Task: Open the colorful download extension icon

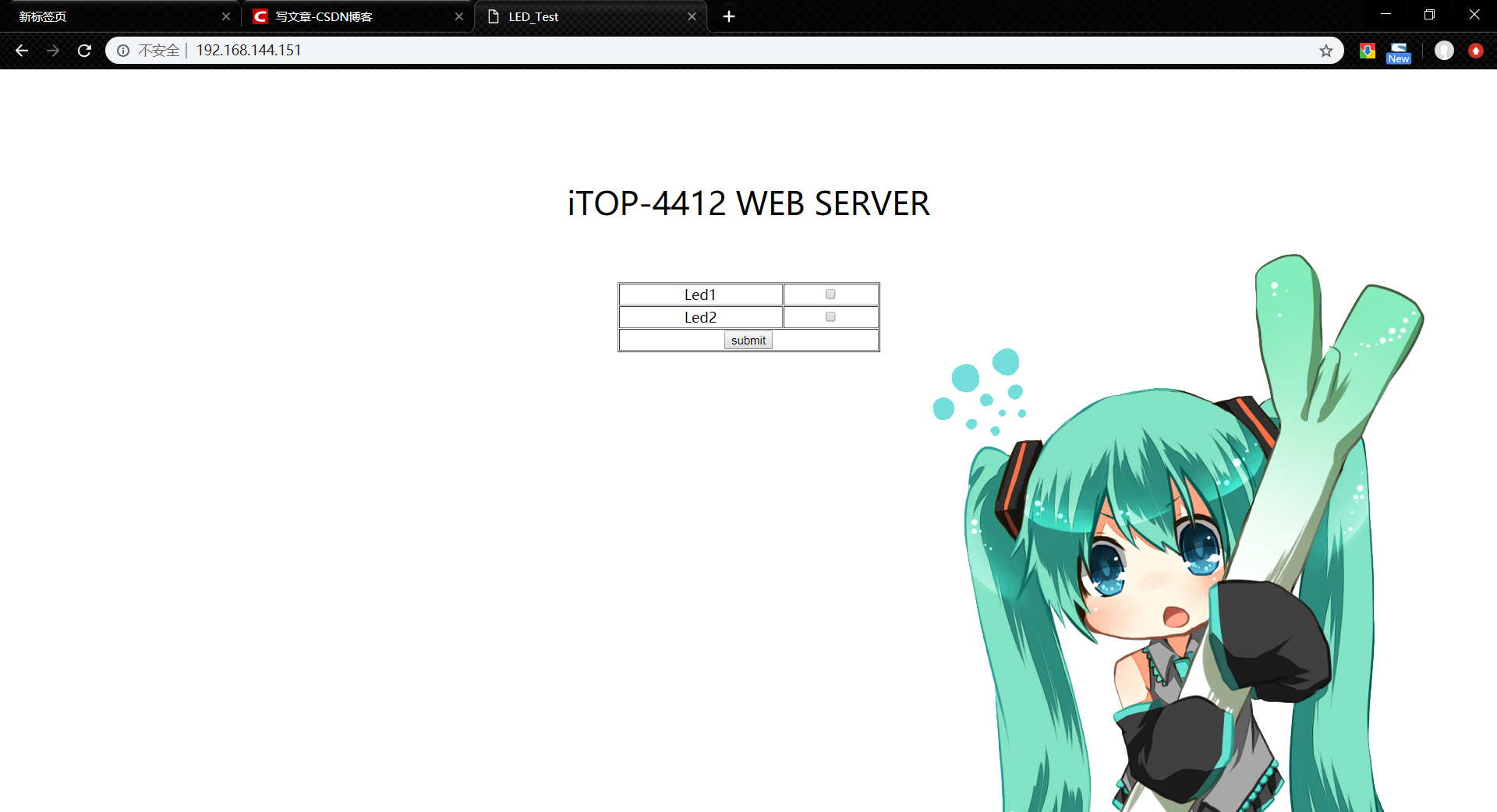Action: 1368,51
